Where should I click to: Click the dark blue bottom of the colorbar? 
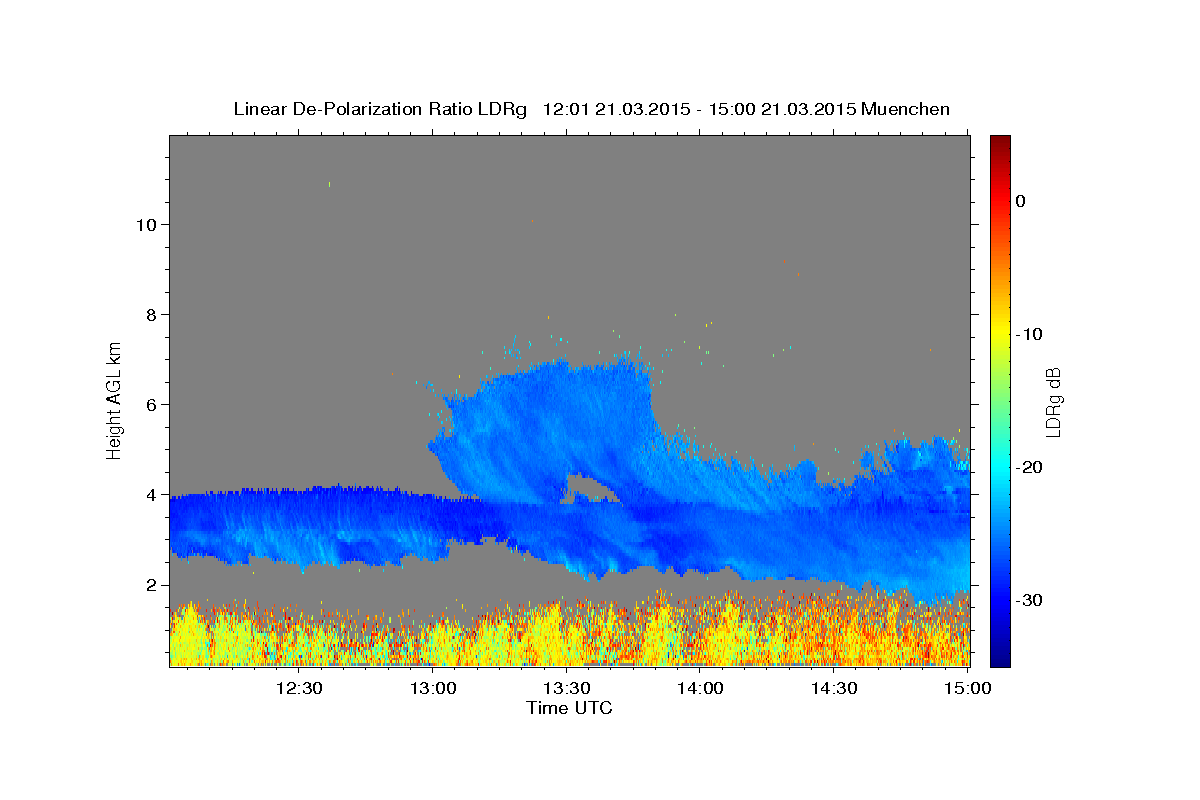coord(1000,655)
